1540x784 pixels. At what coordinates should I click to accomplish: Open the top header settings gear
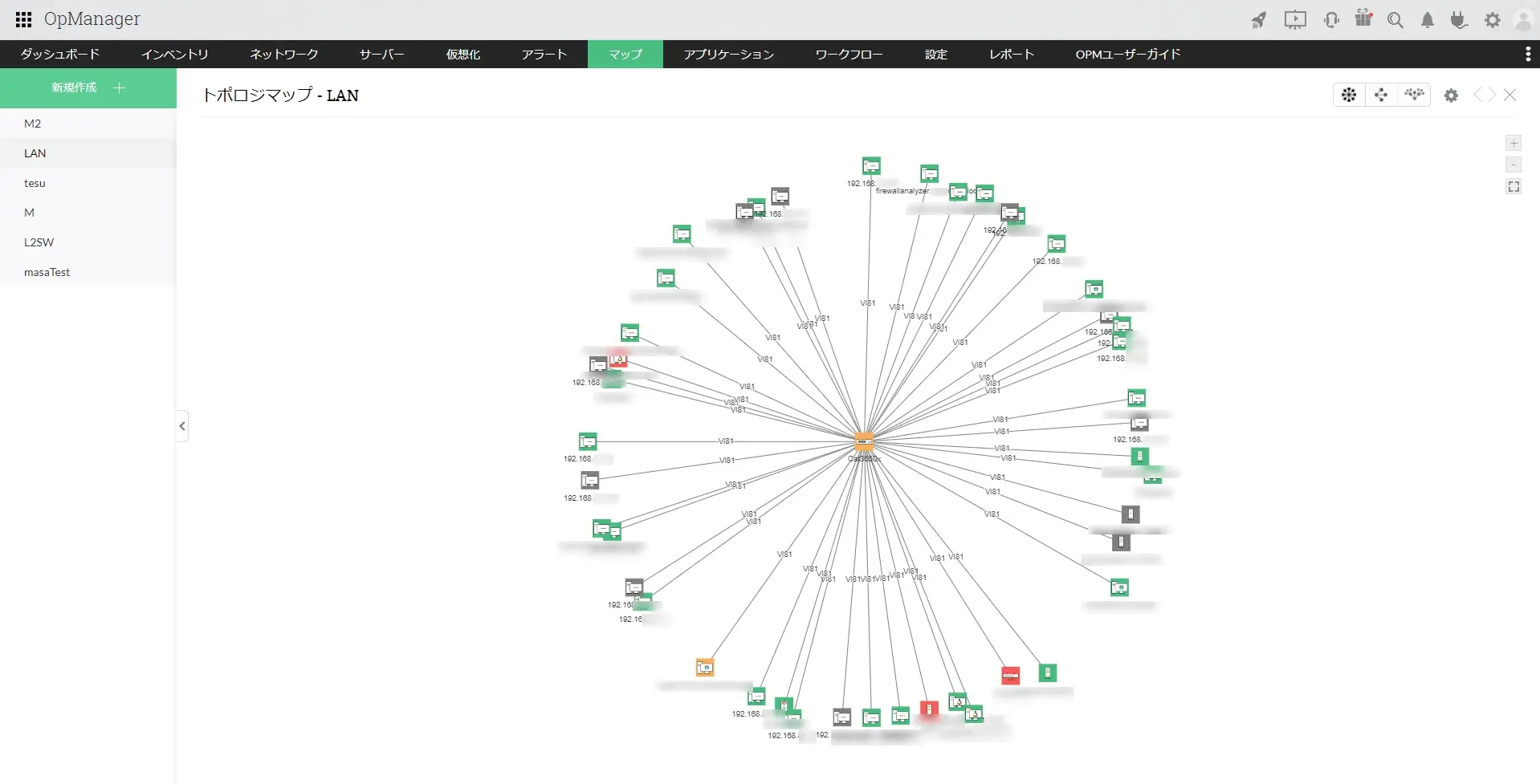pyautogui.click(x=1493, y=20)
